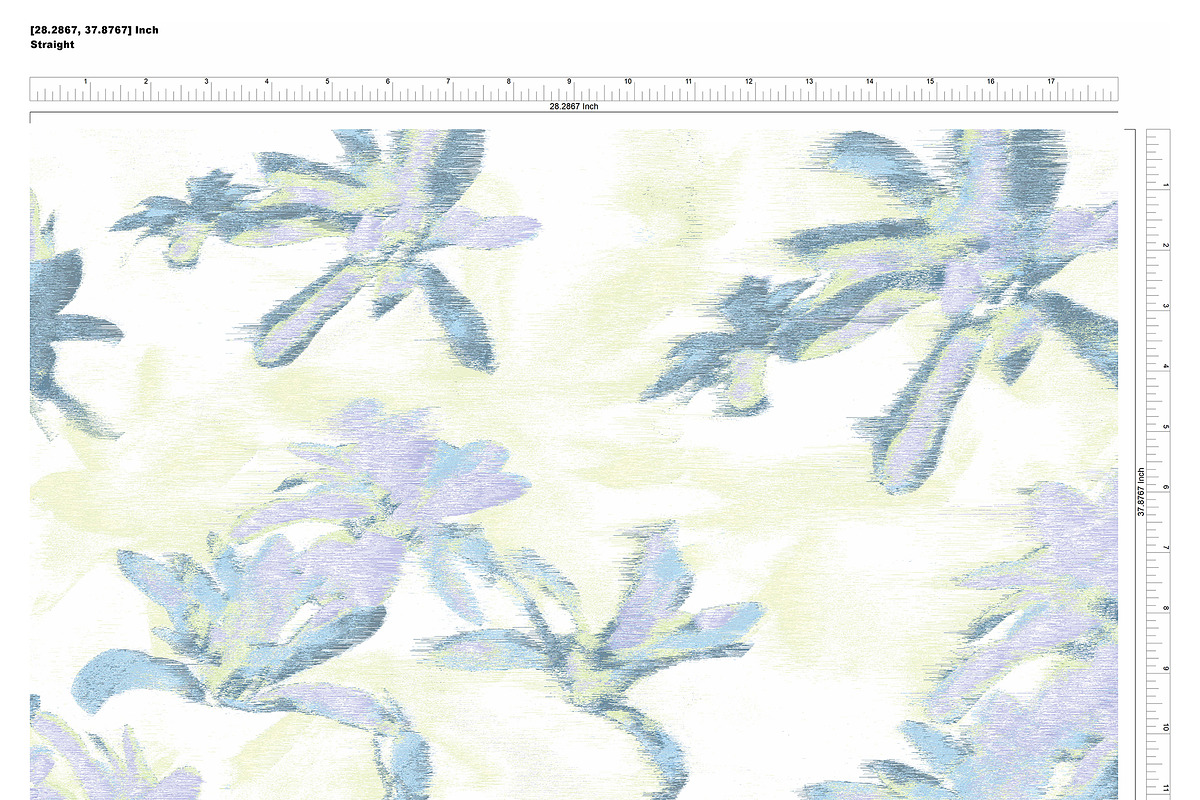Viewport: 1200px width, 800px height.
Task: Click number 6 on the vertical ruler
Action: pos(1165,488)
